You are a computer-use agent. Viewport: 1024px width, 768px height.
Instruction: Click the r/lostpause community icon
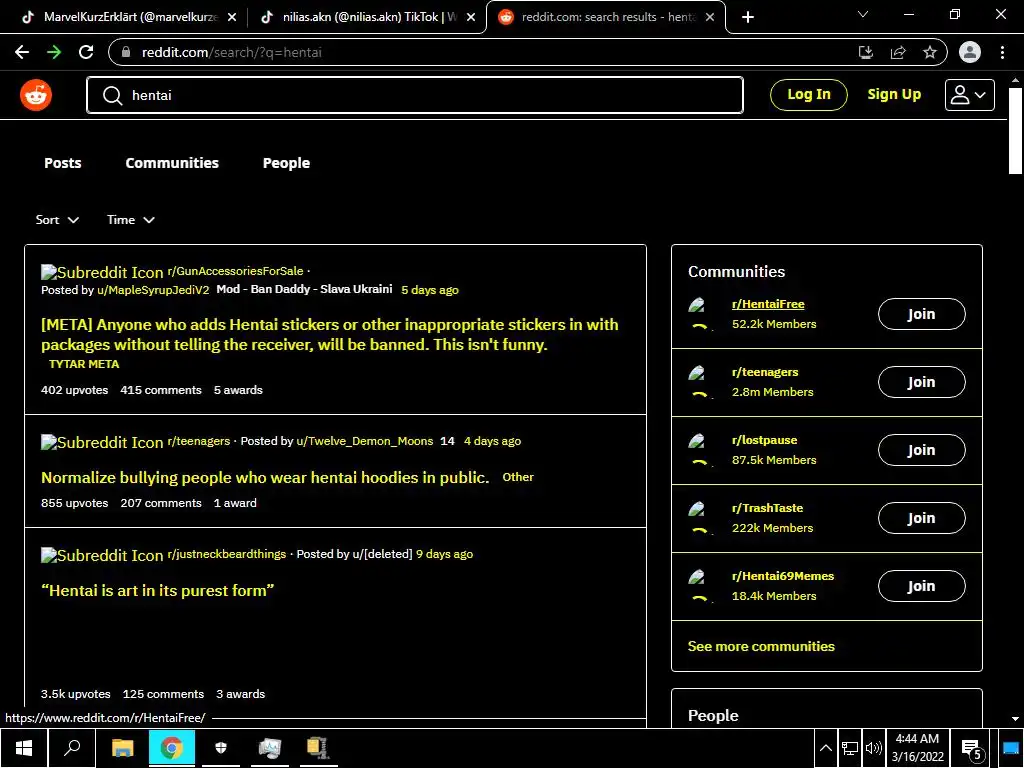pos(699,450)
